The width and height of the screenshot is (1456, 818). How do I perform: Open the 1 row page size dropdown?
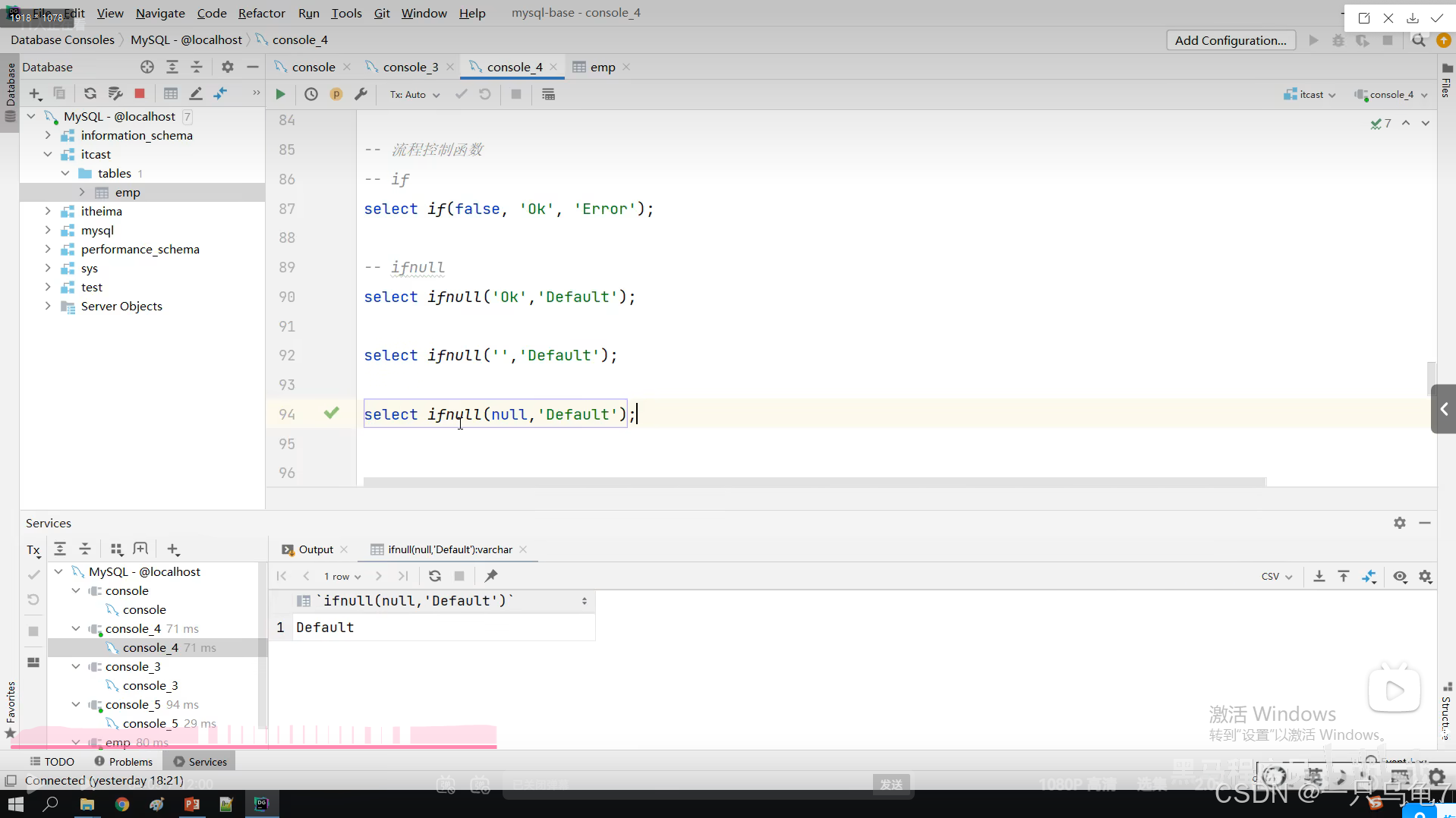[x=342, y=577]
